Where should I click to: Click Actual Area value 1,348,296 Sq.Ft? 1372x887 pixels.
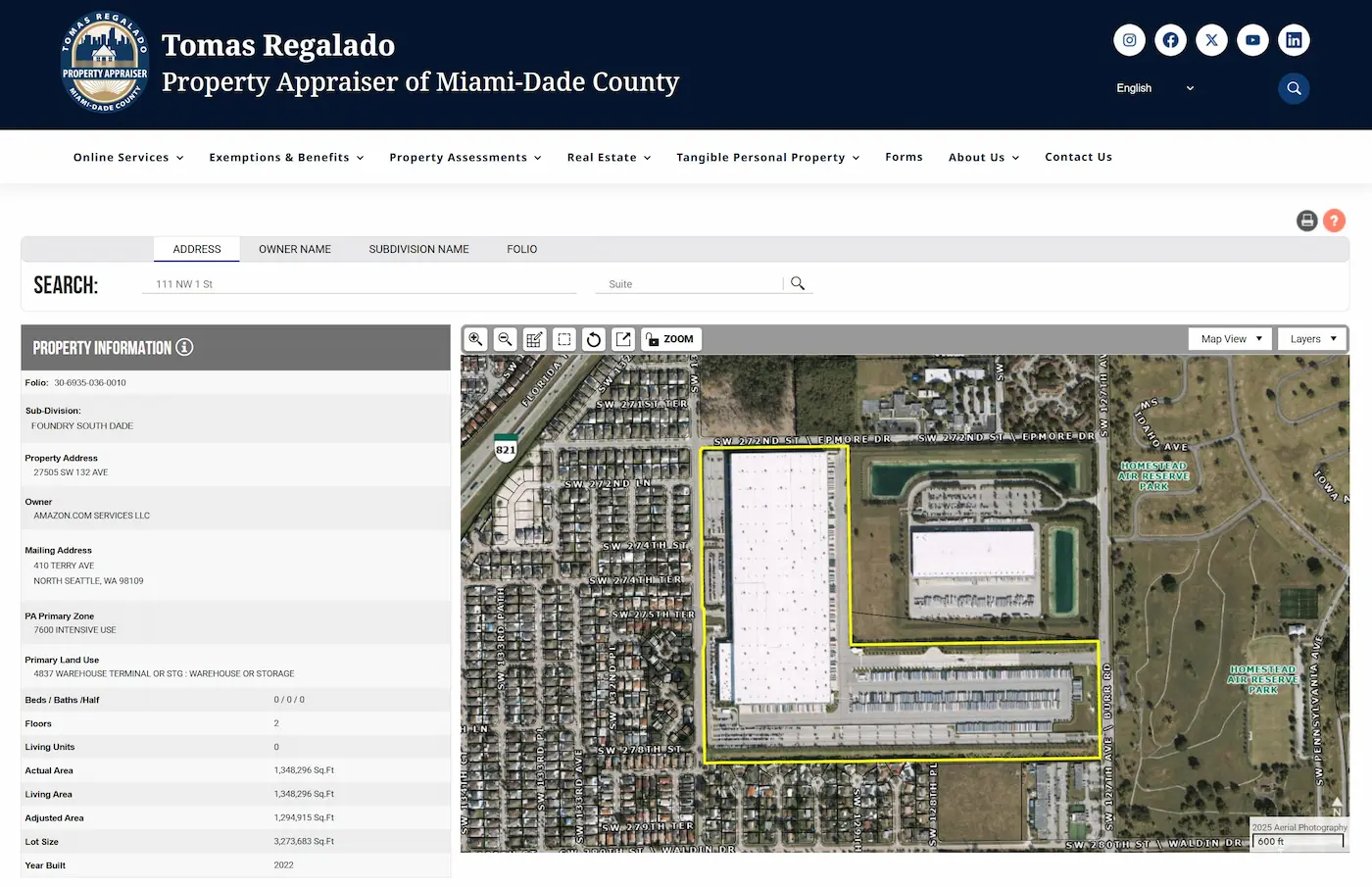tap(304, 770)
